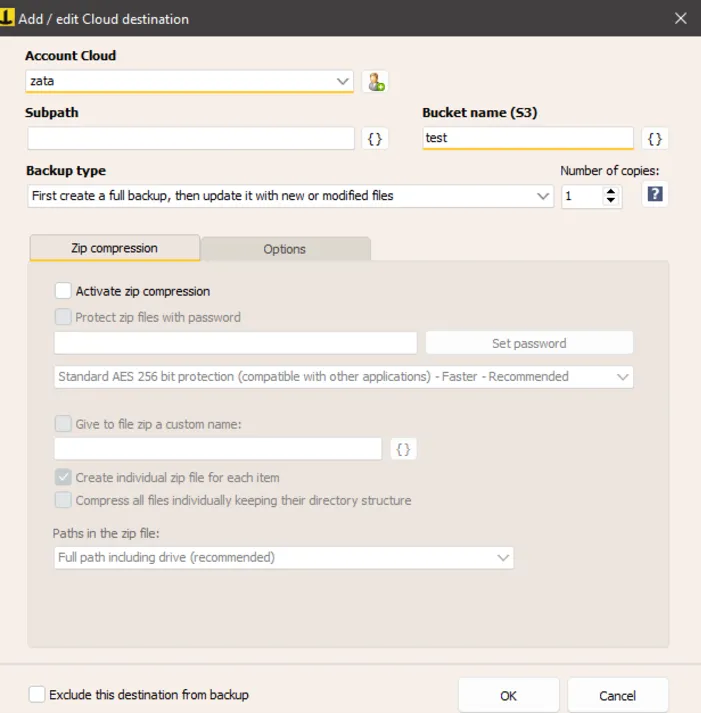701x713 pixels.
Task: Toggle Protect zip files with password
Action: 63,317
